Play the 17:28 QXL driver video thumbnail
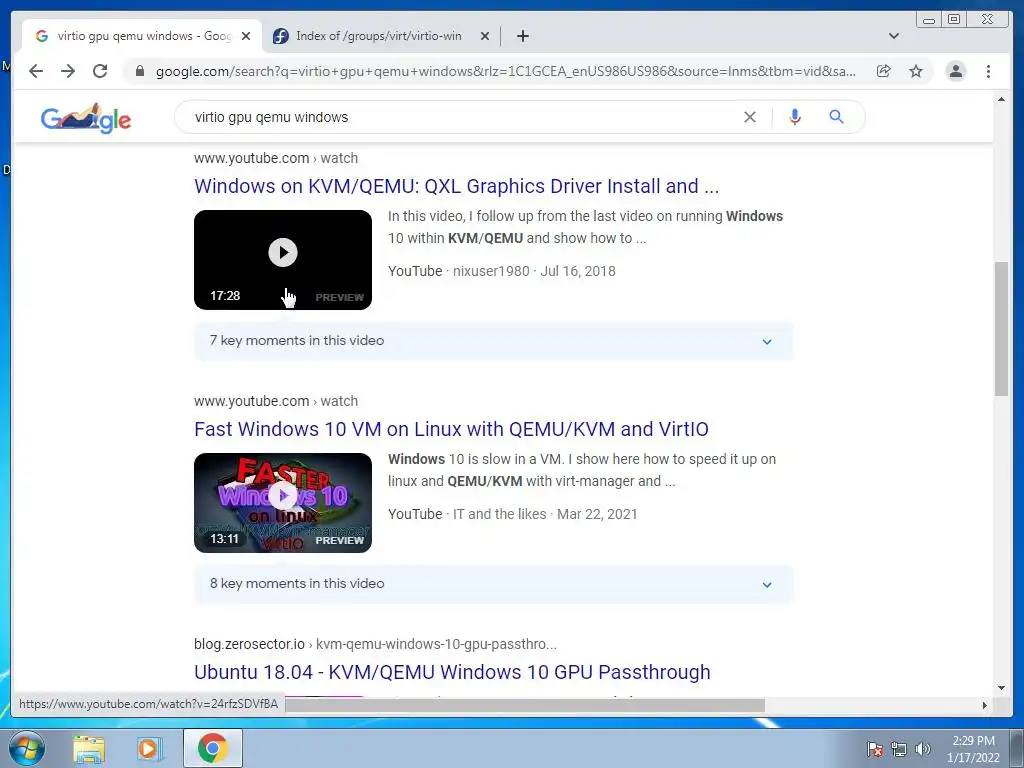Image resolution: width=1024 pixels, height=768 pixels. [x=283, y=259]
